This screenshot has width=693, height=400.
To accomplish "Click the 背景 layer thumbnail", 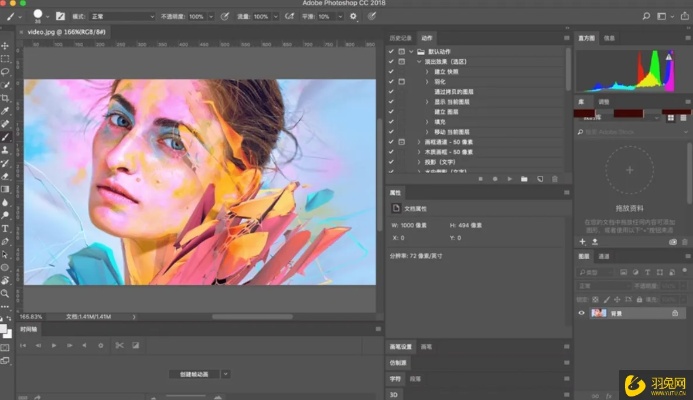I will (x=598, y=313).
